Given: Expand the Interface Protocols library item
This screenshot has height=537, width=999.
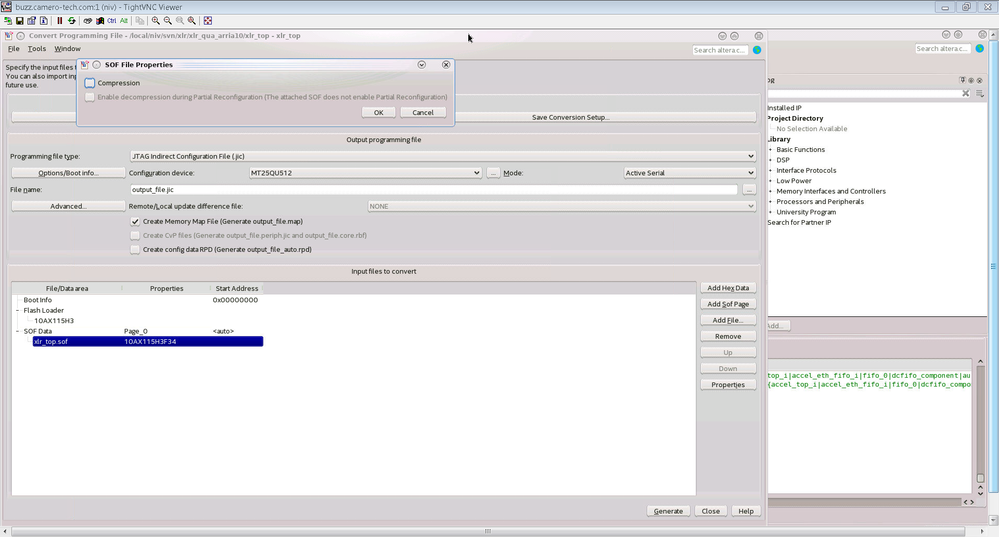Looking at the screenshot, I should click(771, 171).
